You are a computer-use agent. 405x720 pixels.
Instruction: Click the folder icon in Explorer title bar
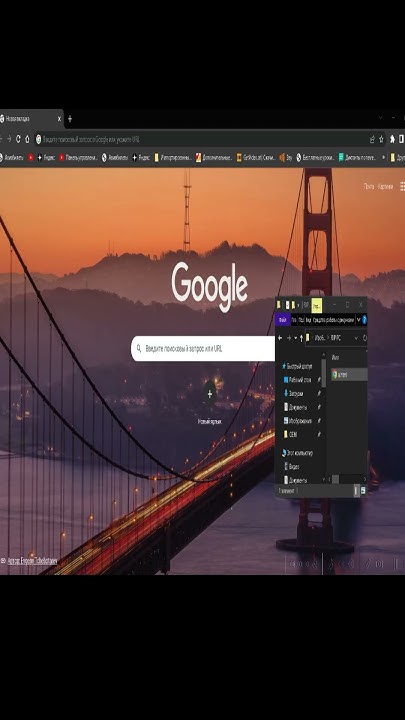pyautogui.click(x=279, y=304)
